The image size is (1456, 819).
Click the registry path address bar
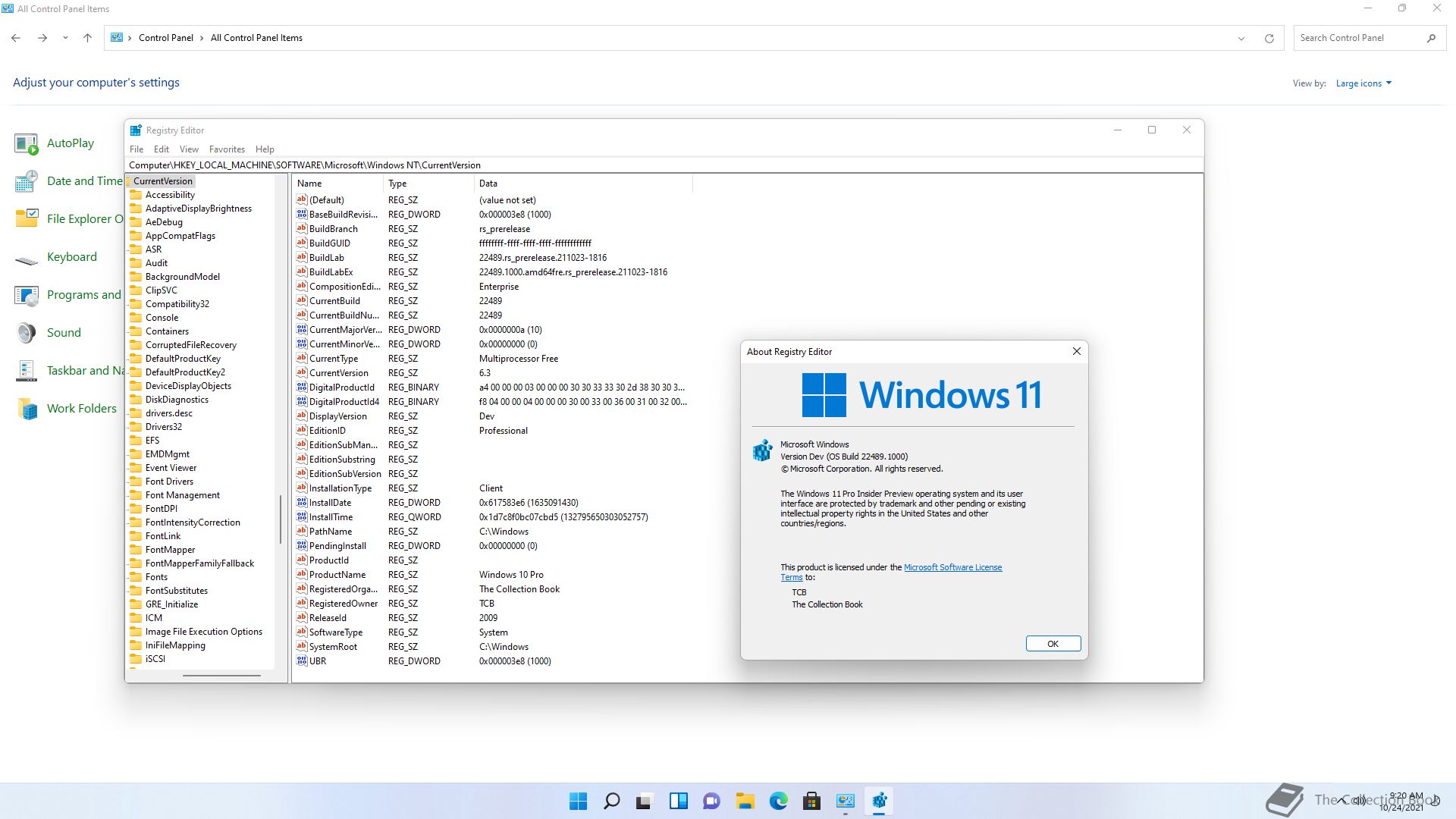point(664,165)
